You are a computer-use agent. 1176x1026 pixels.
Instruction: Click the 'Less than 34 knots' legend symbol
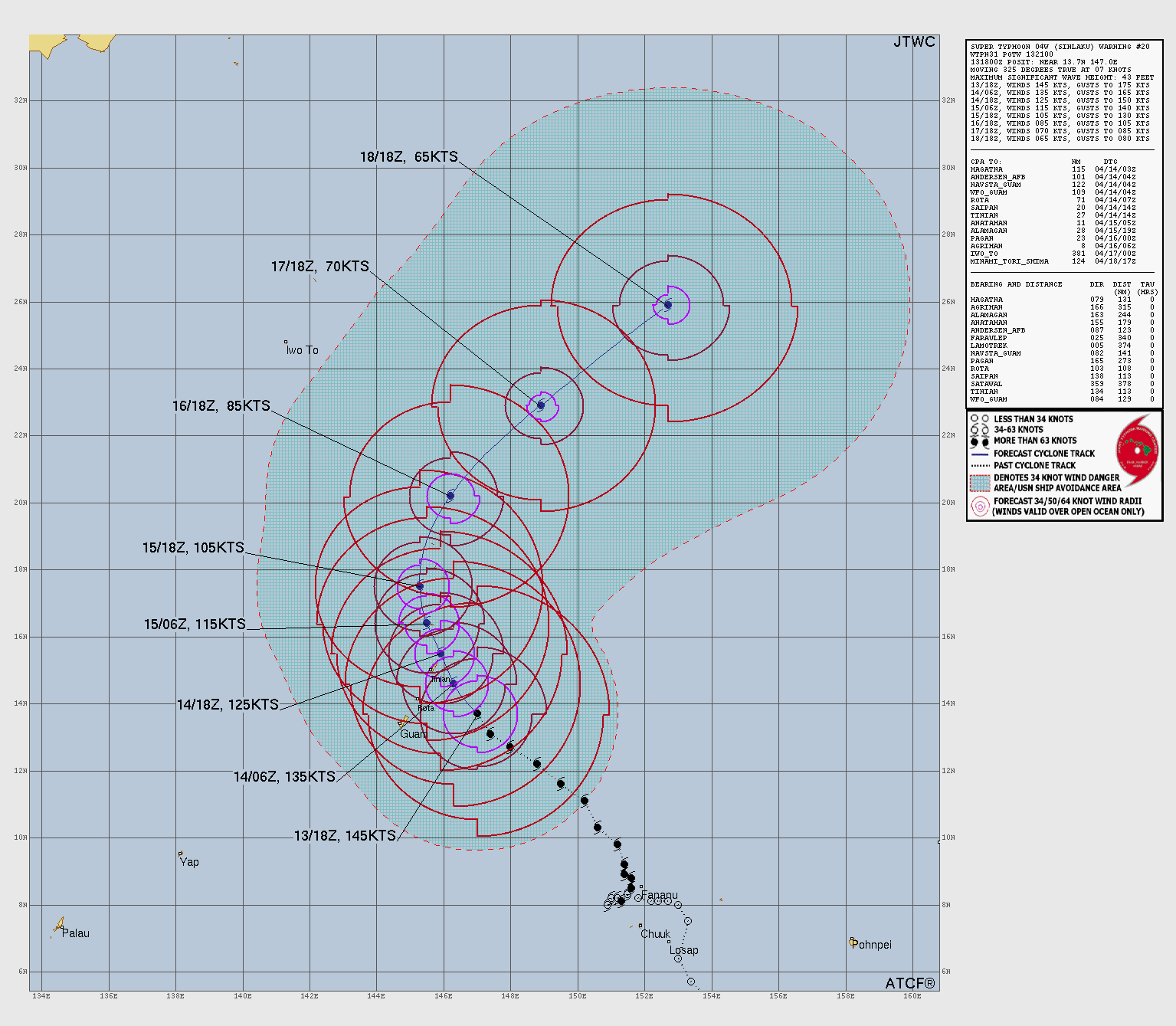click(979, 419)
